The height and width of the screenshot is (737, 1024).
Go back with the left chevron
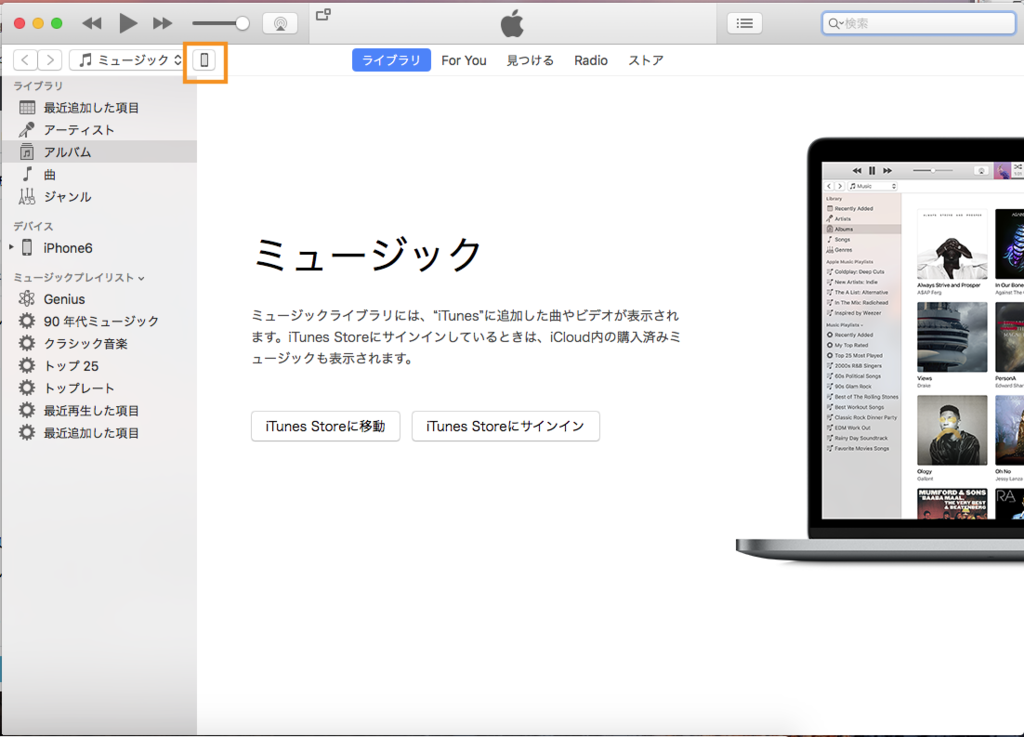[x=25, y=60]
